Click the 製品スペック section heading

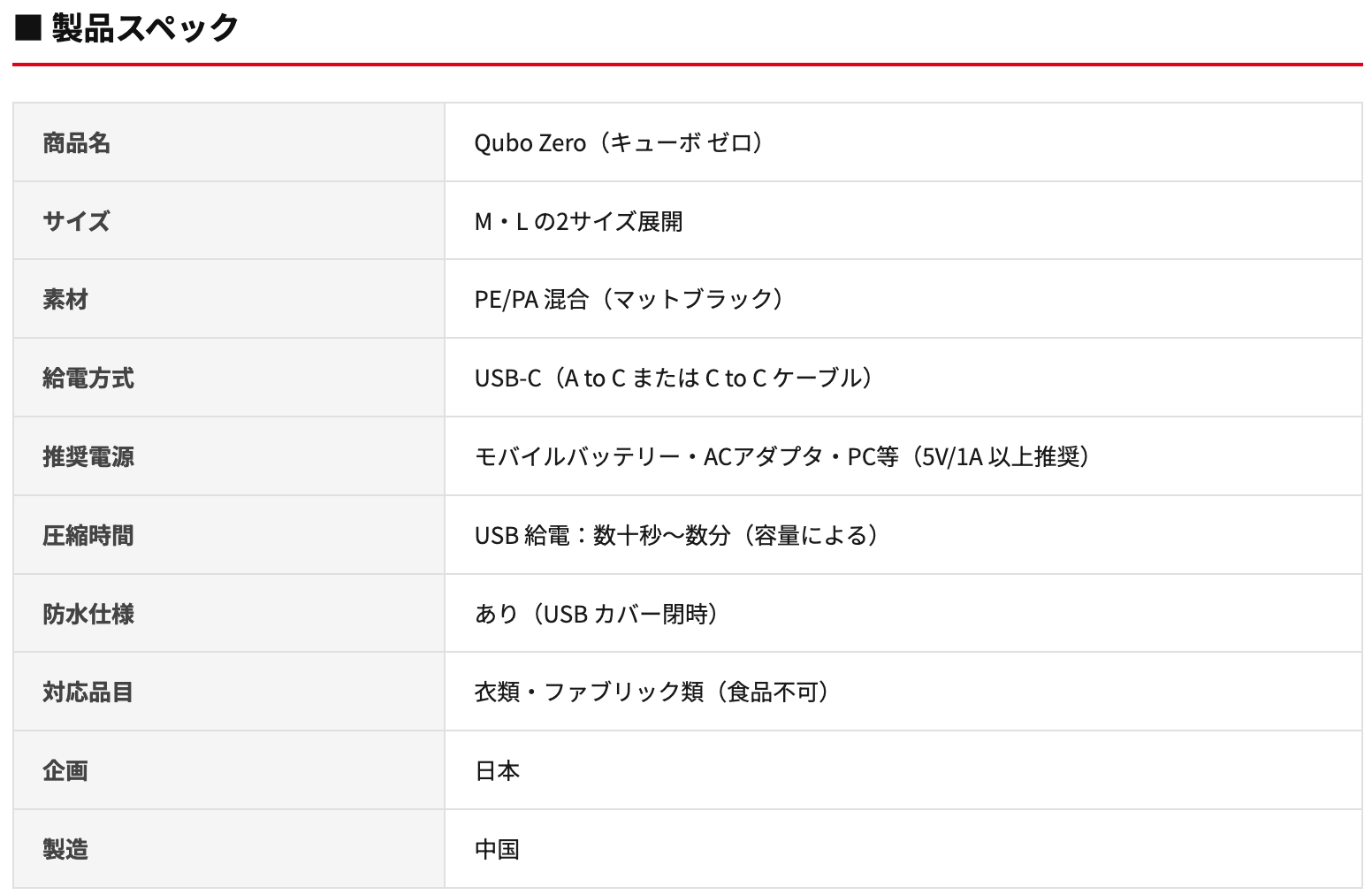tap(145, 28)
